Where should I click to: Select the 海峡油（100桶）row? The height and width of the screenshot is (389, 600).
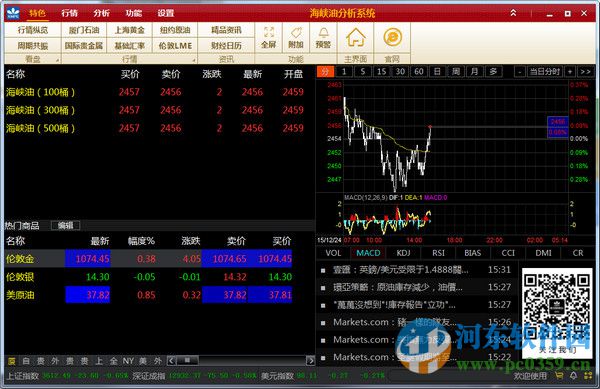(x=159, y=92)
